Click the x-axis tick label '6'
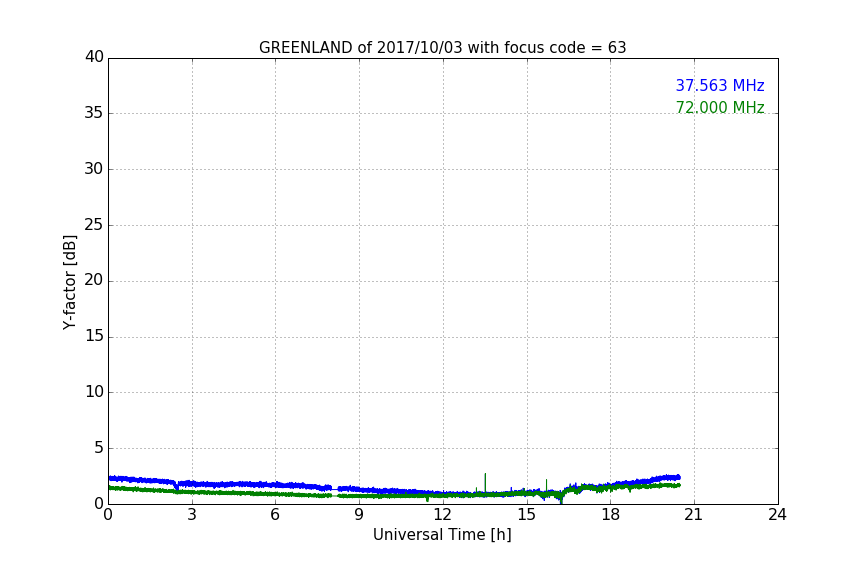This screenshot has height=576, width=864. tap(275, 515)
